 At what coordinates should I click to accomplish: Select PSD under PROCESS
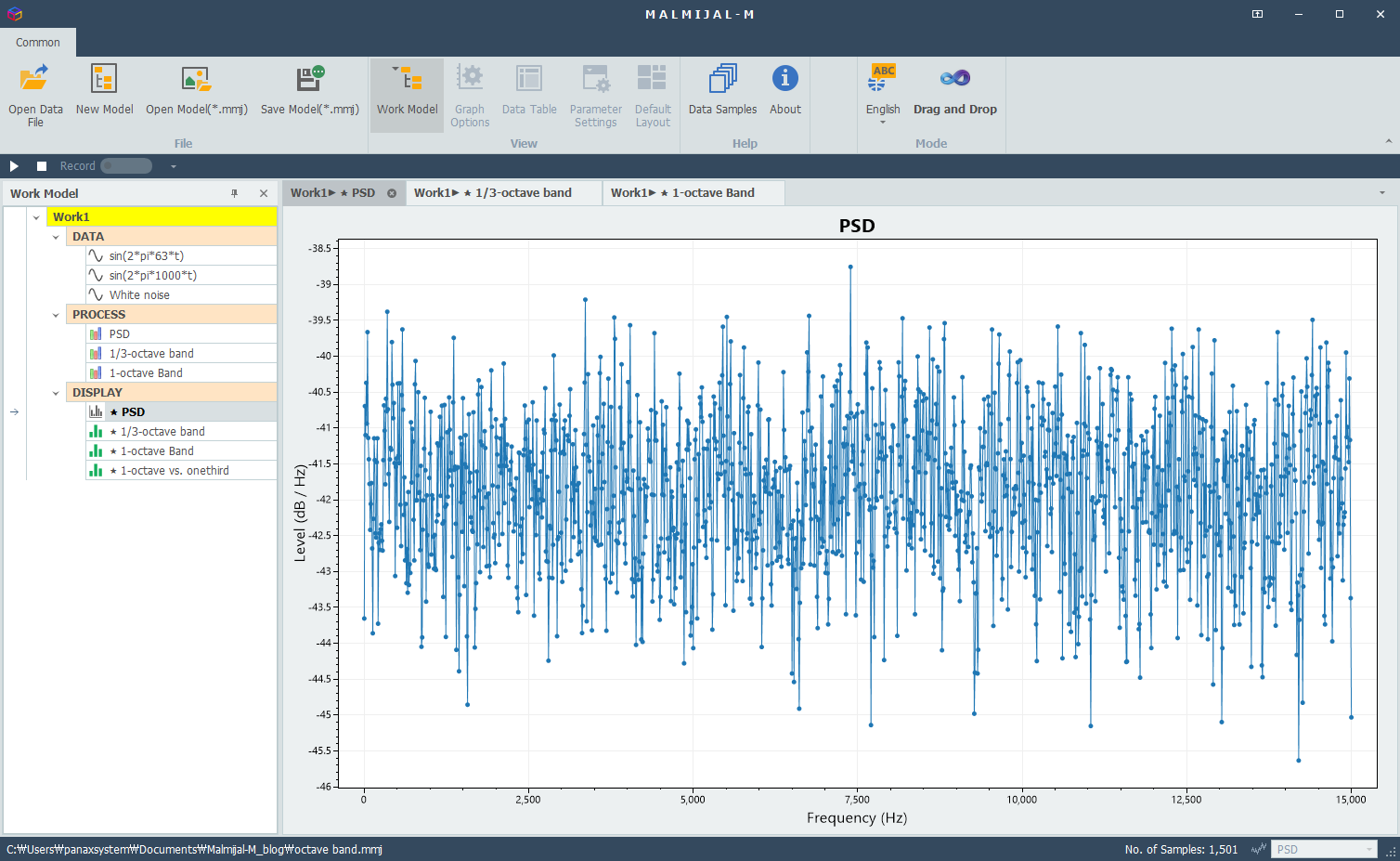[x=181, y=333]
